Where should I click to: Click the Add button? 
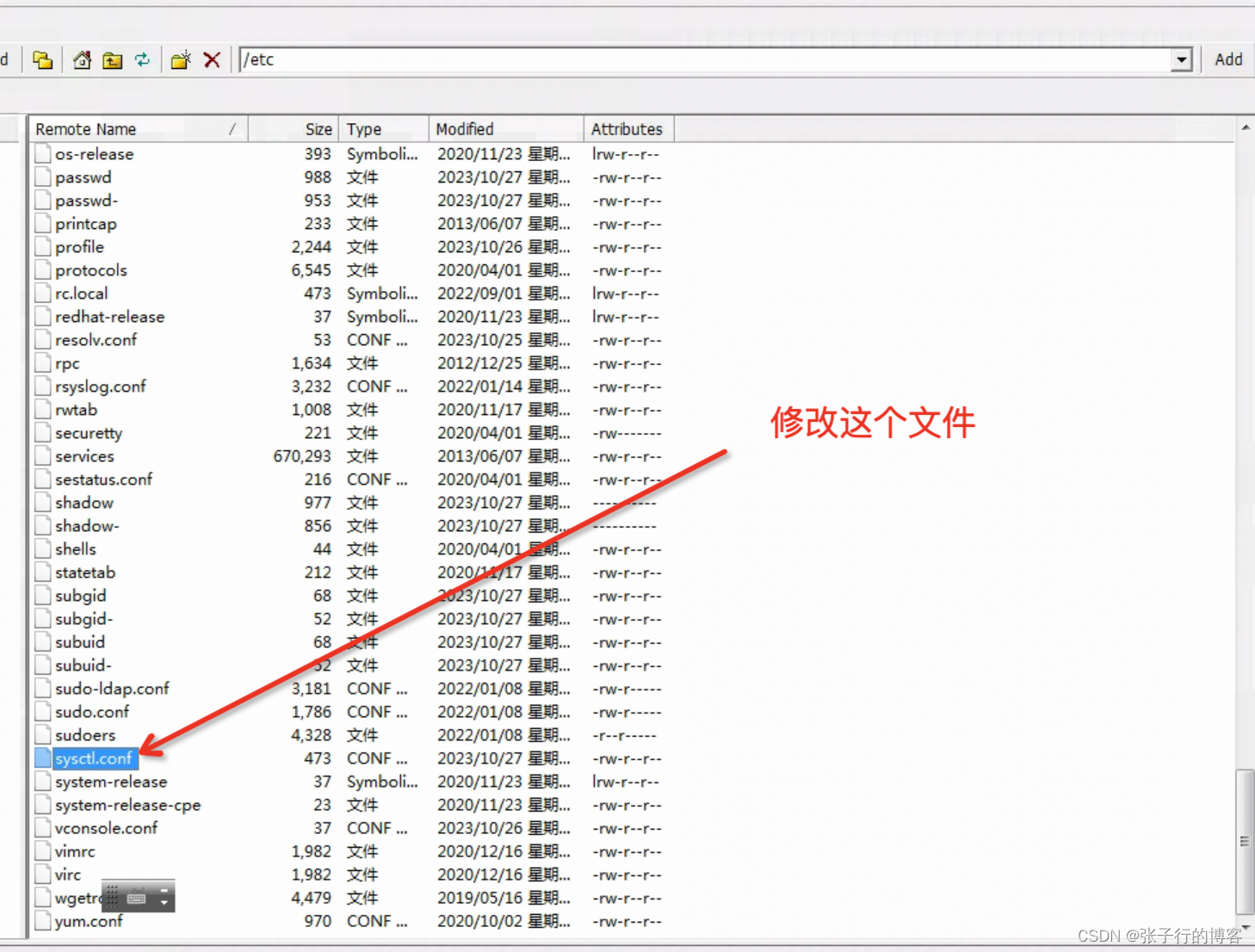1228,59
